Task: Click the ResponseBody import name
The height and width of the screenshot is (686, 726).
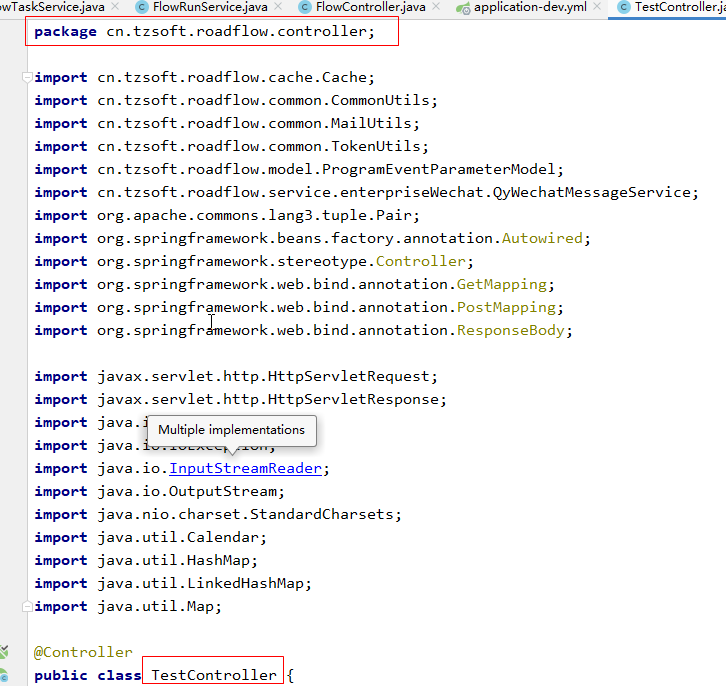Action: pyautogui.click(x=510, y=330)
